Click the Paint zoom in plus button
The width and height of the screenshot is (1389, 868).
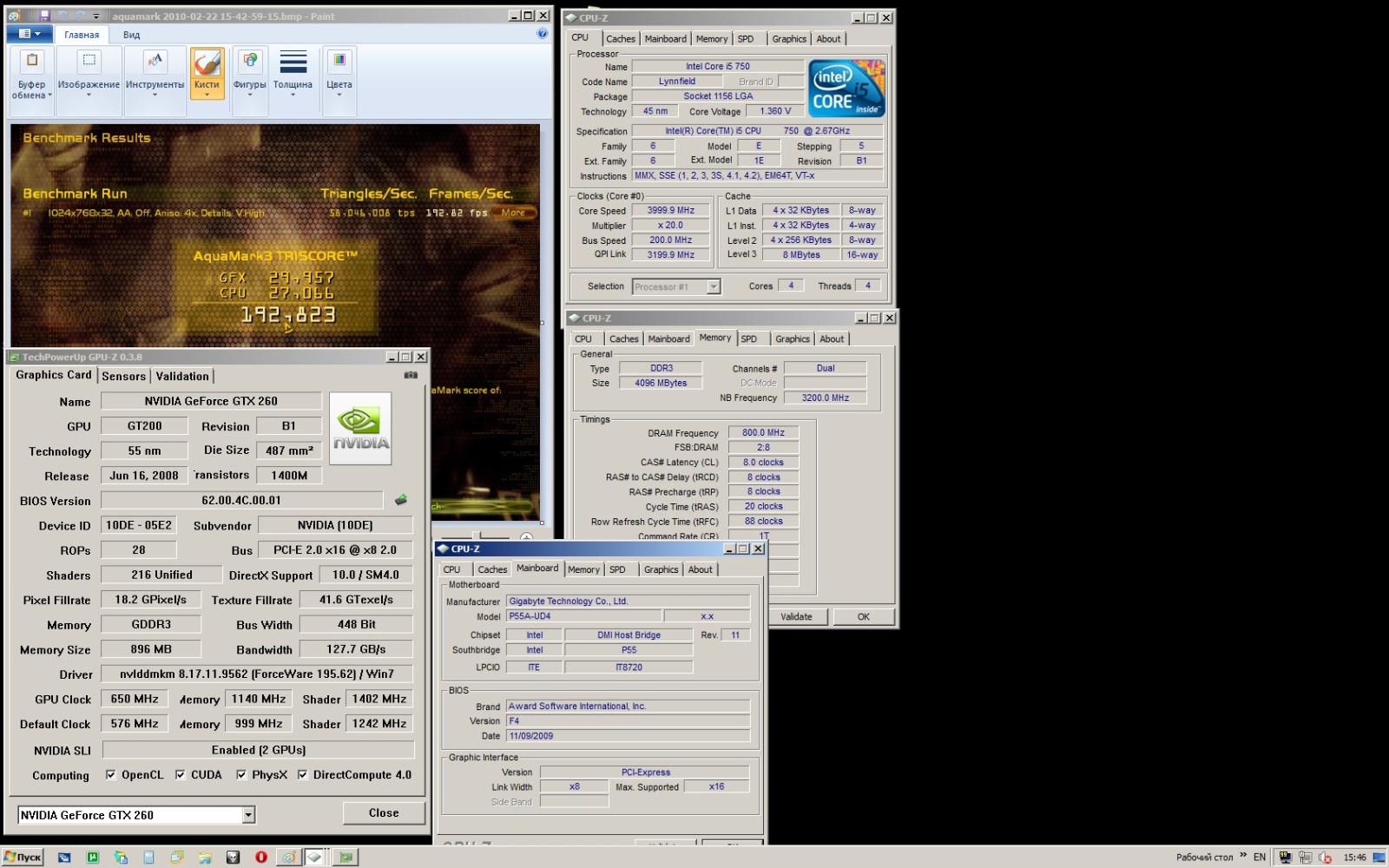tap(526, 537)
